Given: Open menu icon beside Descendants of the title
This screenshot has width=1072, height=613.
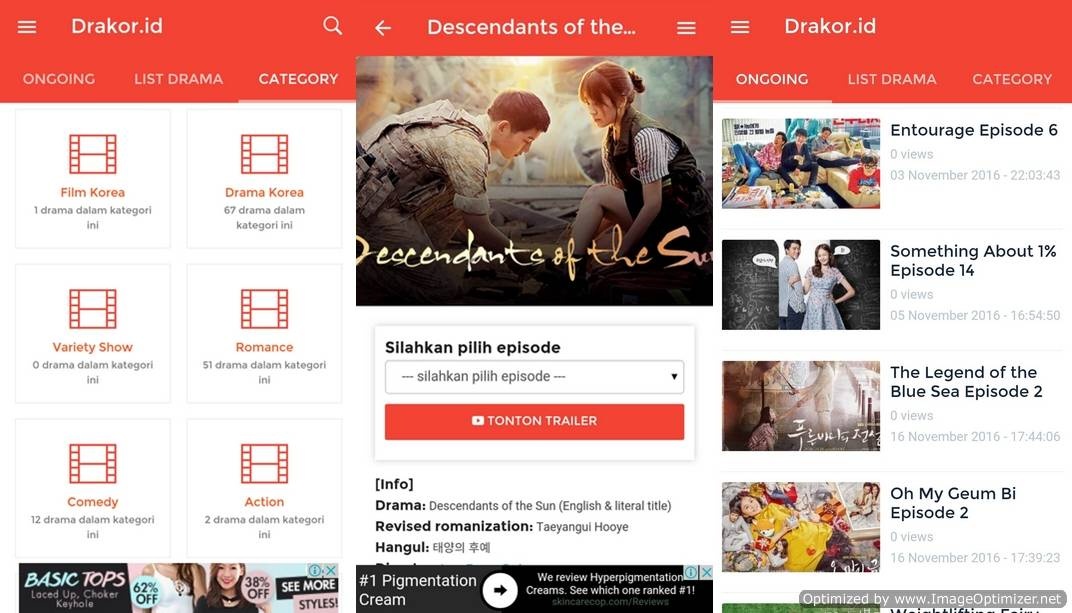Looking at the screenshot, I should pos(686,27).
